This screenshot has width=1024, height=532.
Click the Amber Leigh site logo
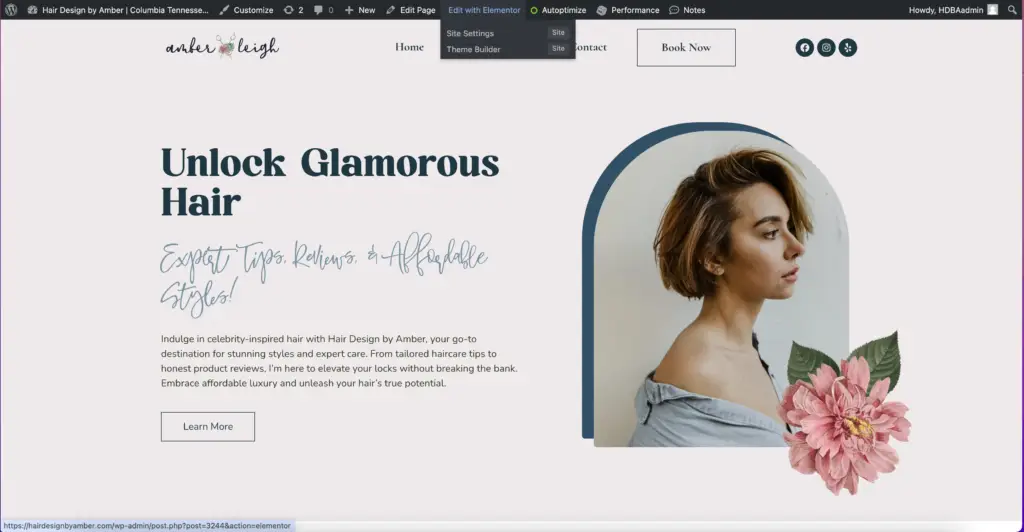click(222, 47)
